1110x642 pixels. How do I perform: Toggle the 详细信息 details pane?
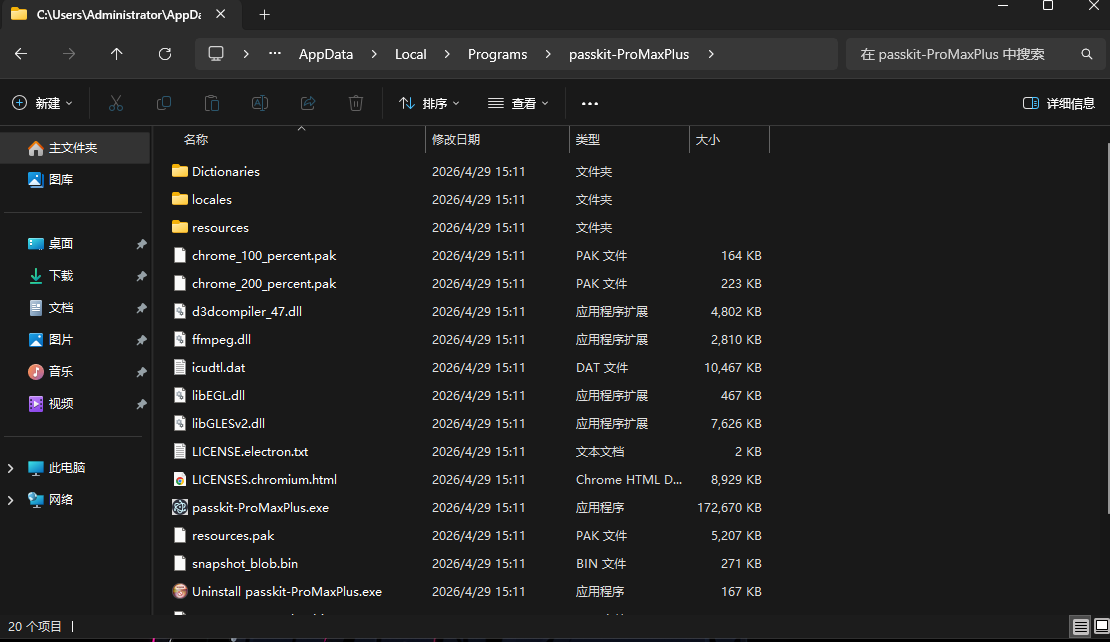click(x=1059, y=103)
